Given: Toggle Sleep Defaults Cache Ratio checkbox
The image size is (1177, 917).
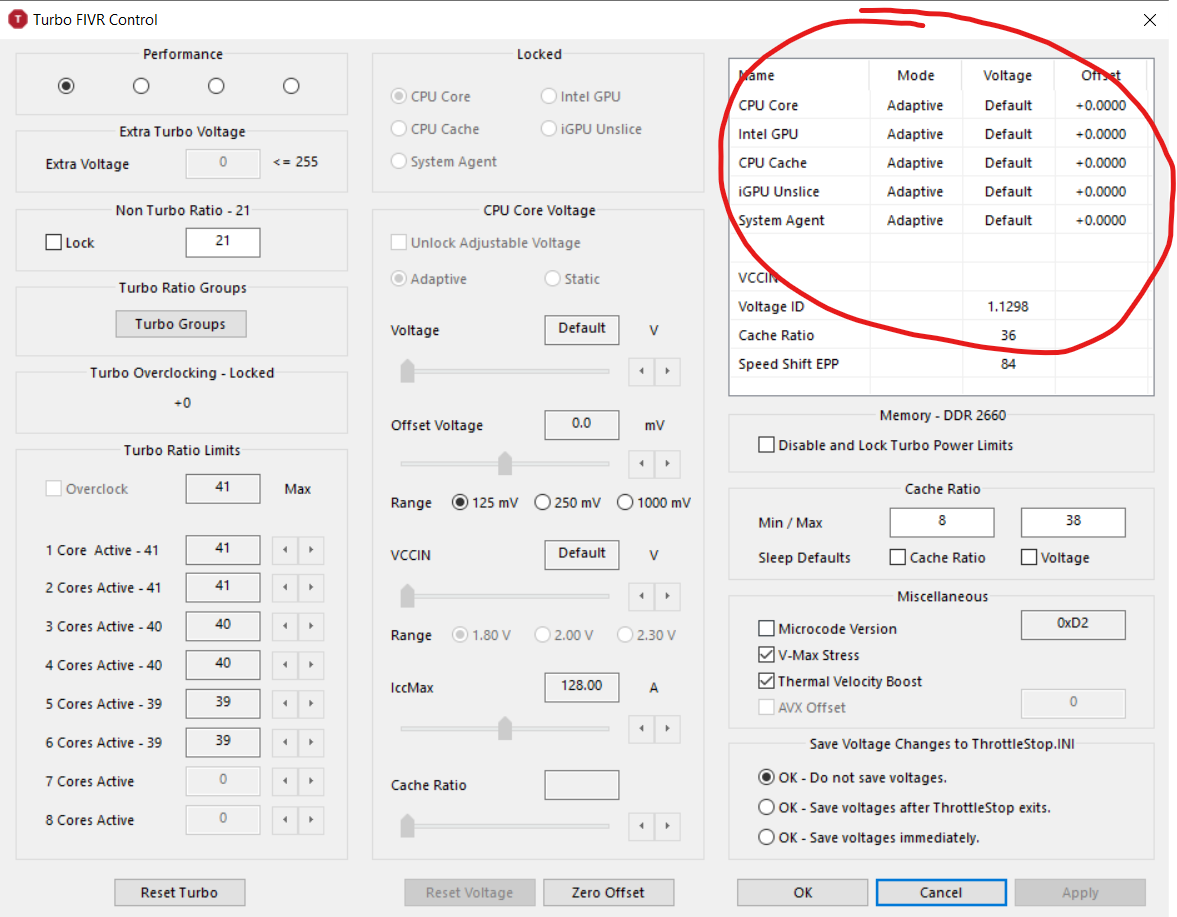Looking at the screenshot, I should pos(898,558).
